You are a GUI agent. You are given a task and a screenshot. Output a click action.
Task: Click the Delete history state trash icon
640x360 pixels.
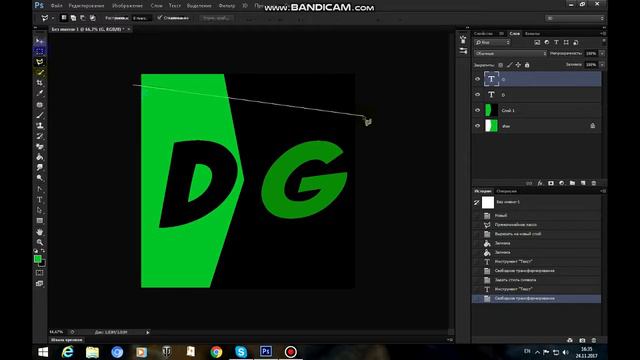pyautogui.click(x=594, y=340)
